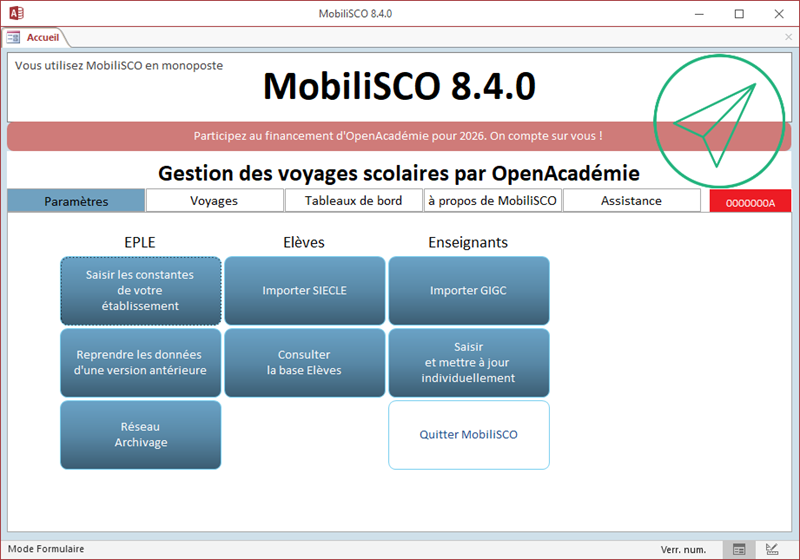Open the Paramètres tab
Screen dimensions: 800x560
coord(76,201)
